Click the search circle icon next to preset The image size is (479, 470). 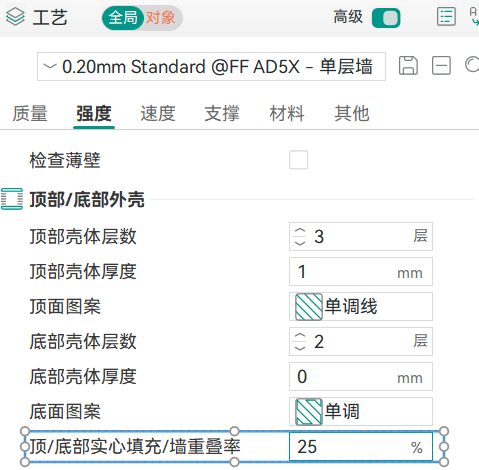click(x=472, y=65)
